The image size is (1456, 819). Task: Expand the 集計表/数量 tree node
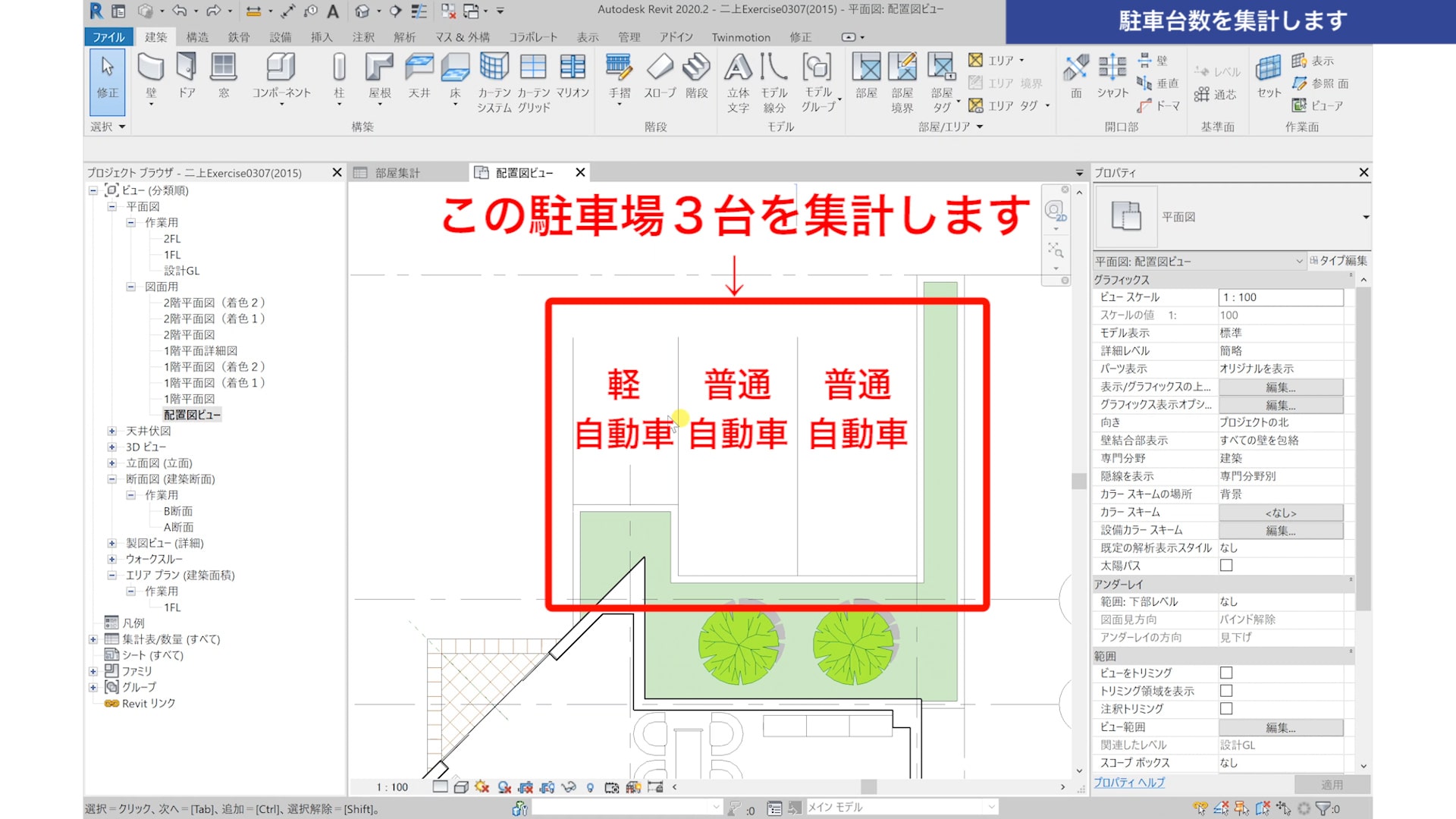(x=93, y=639)
